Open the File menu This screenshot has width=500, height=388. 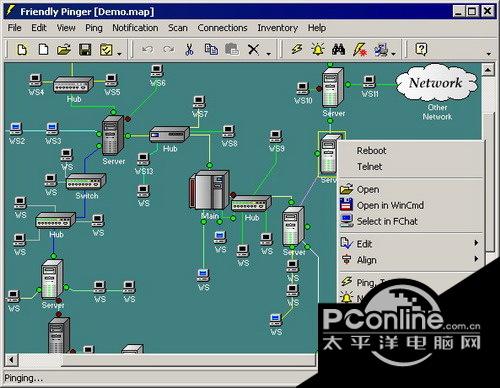coord(14,28)
